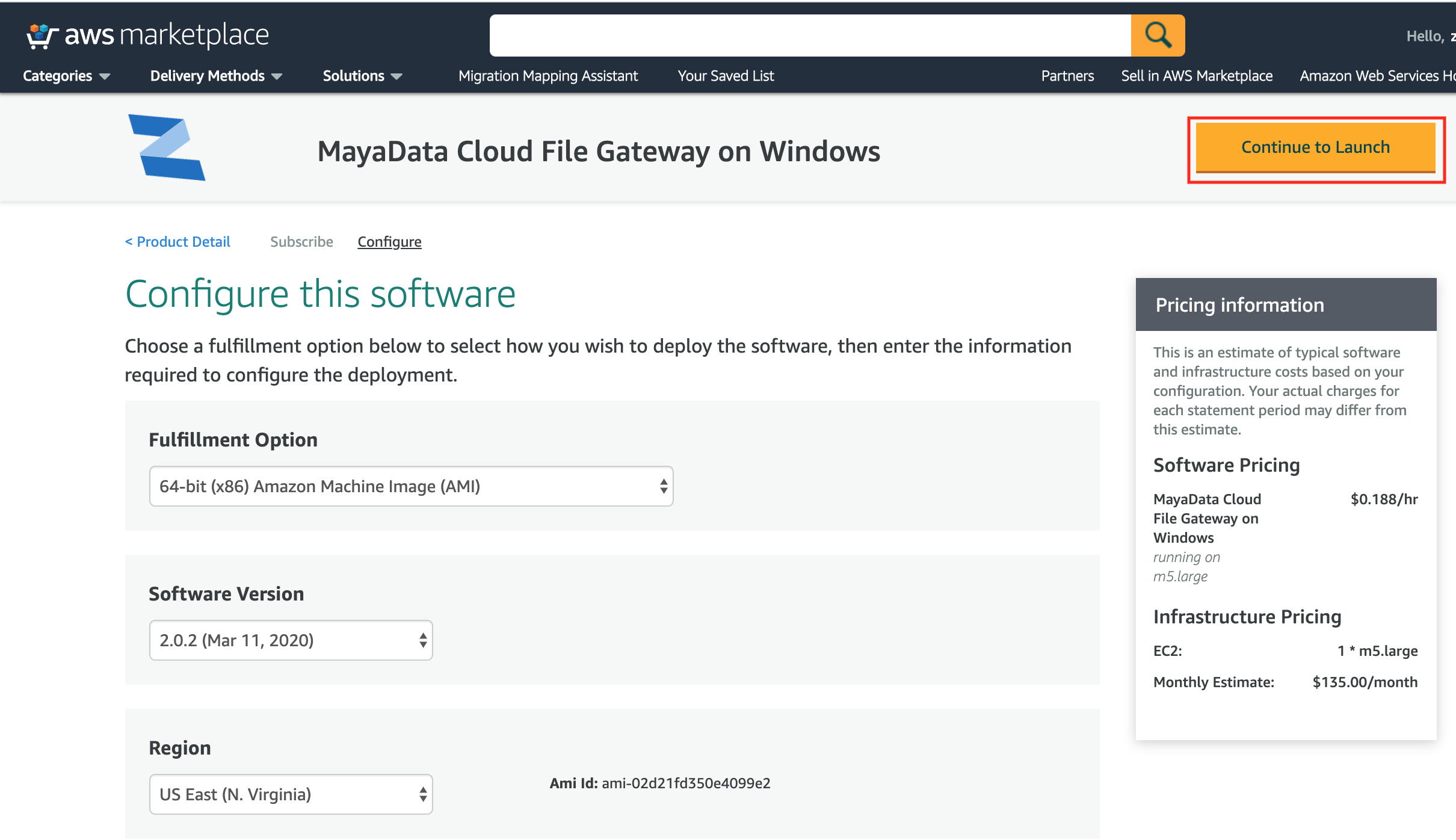This screenshot has width=1456, height=840.
Task: Click the MayaData product logo
Action: tap(167, 147)
